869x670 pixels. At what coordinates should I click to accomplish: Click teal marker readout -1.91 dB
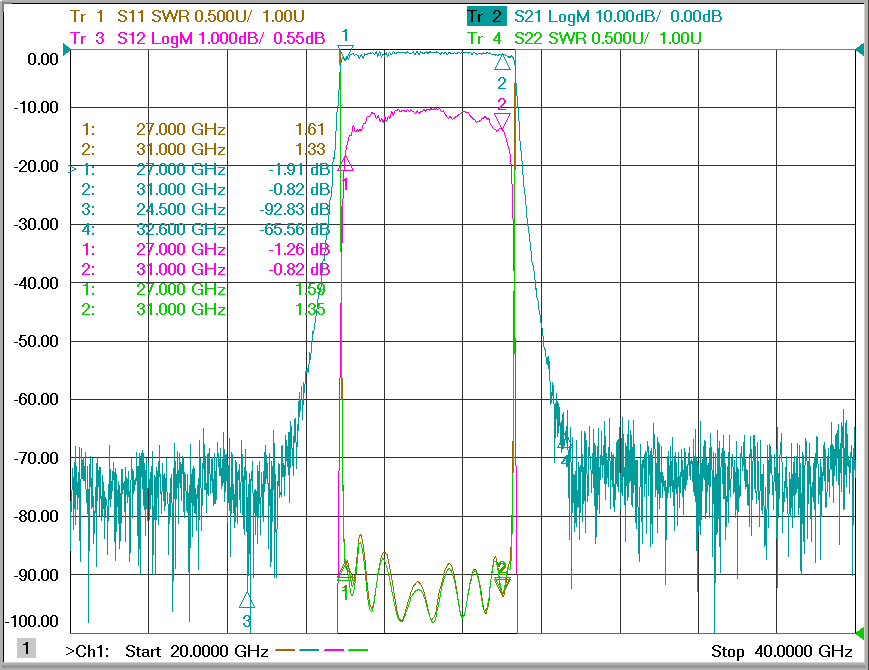tap(299, 169)
